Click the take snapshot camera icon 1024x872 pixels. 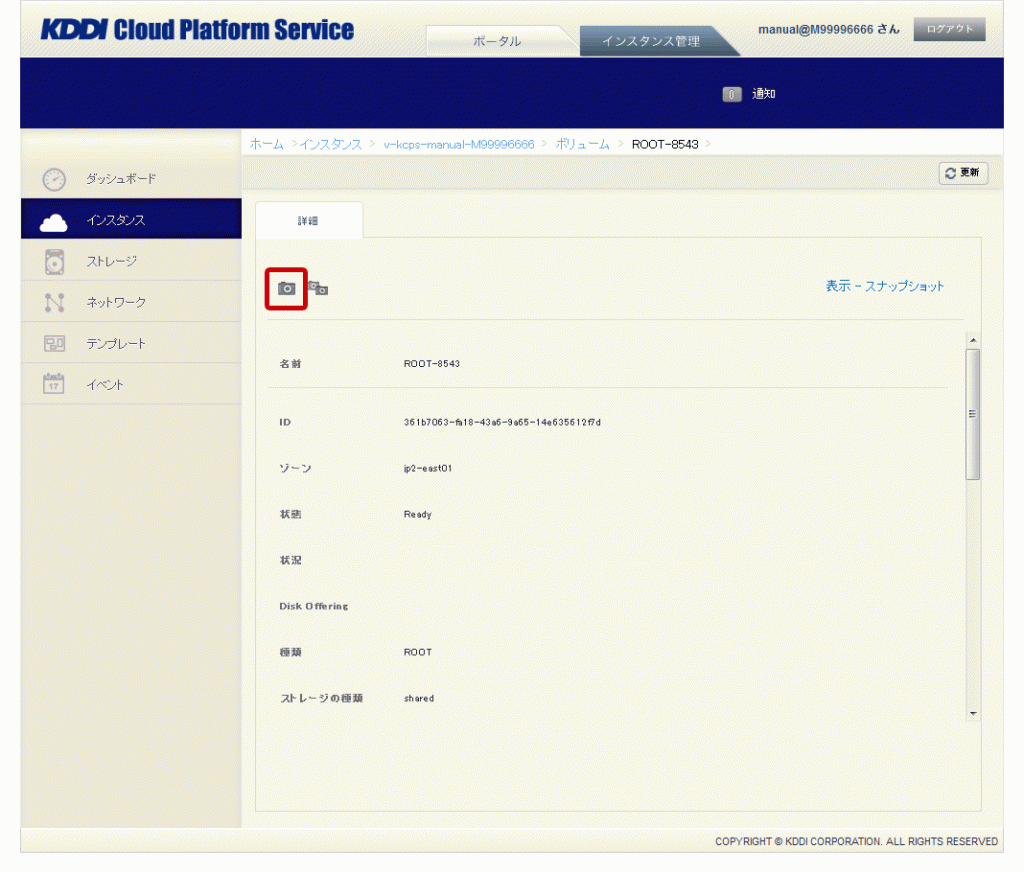(286, 289)
